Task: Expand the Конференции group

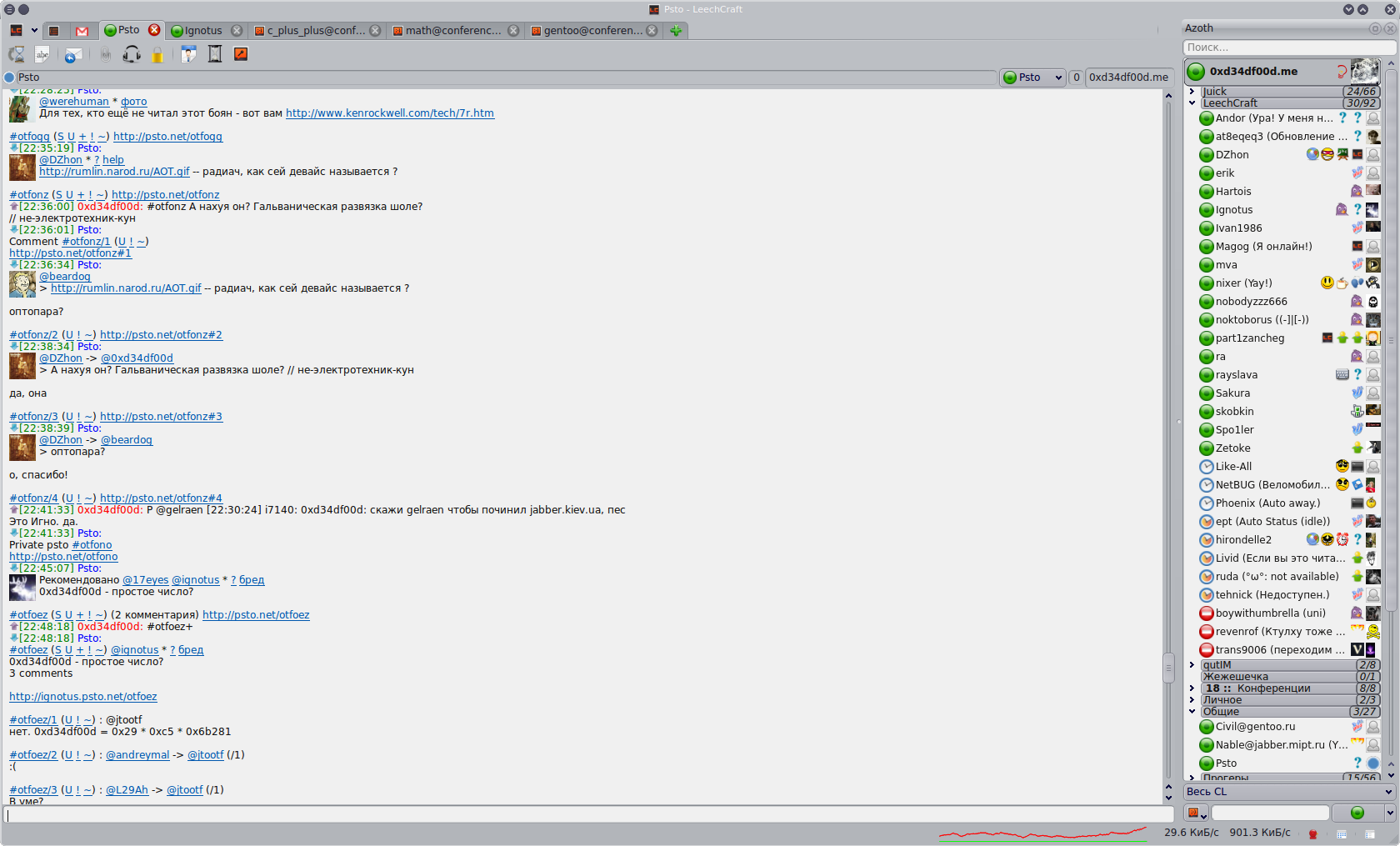Action: (x=1192, y=688)
